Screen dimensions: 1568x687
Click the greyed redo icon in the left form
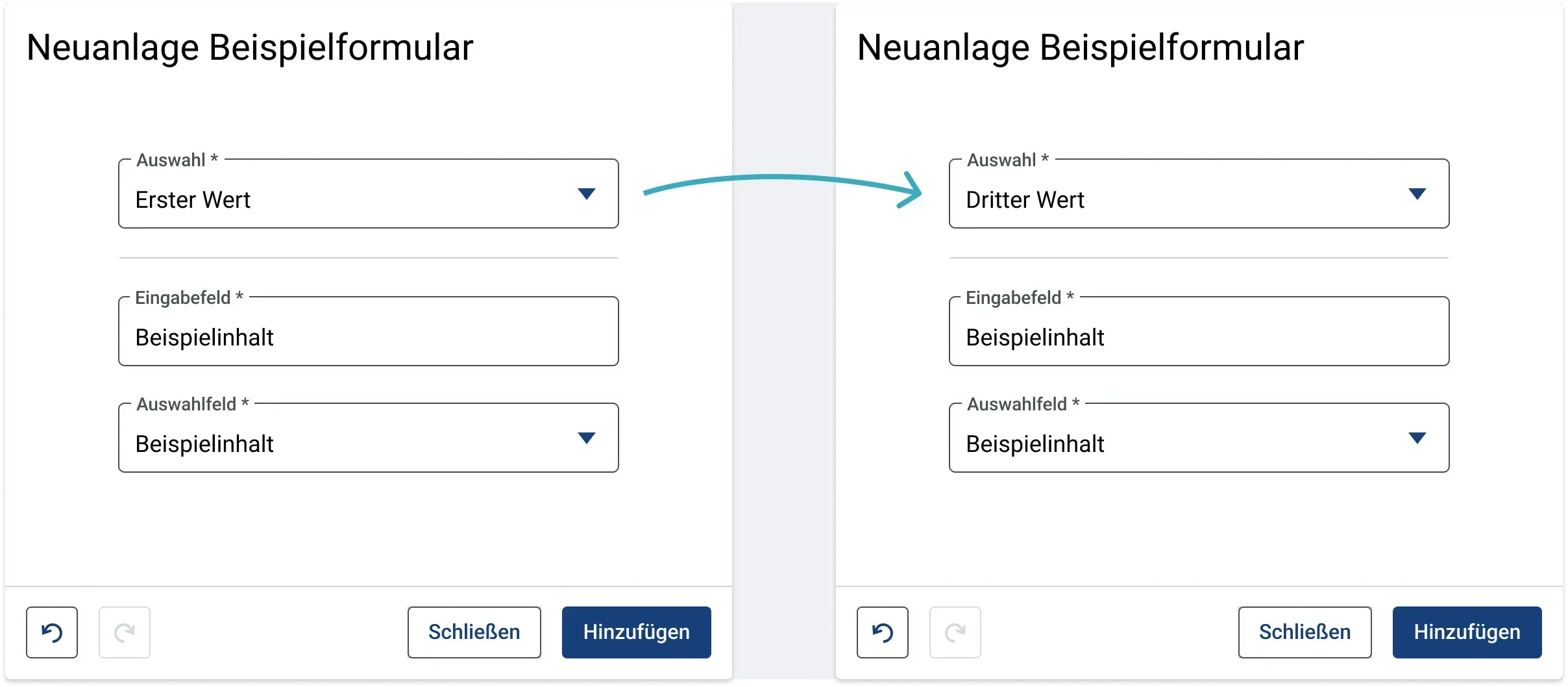pyautogui.click(x=125, y=632)
